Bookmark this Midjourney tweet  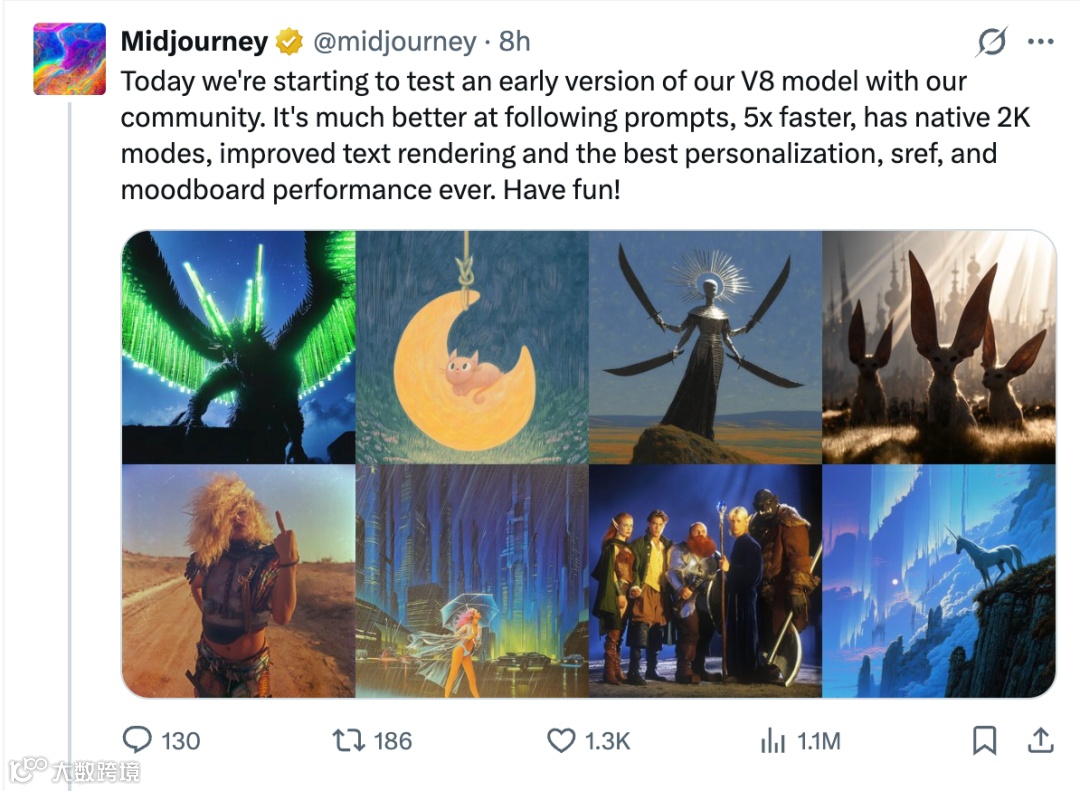(x=984, y=741)
